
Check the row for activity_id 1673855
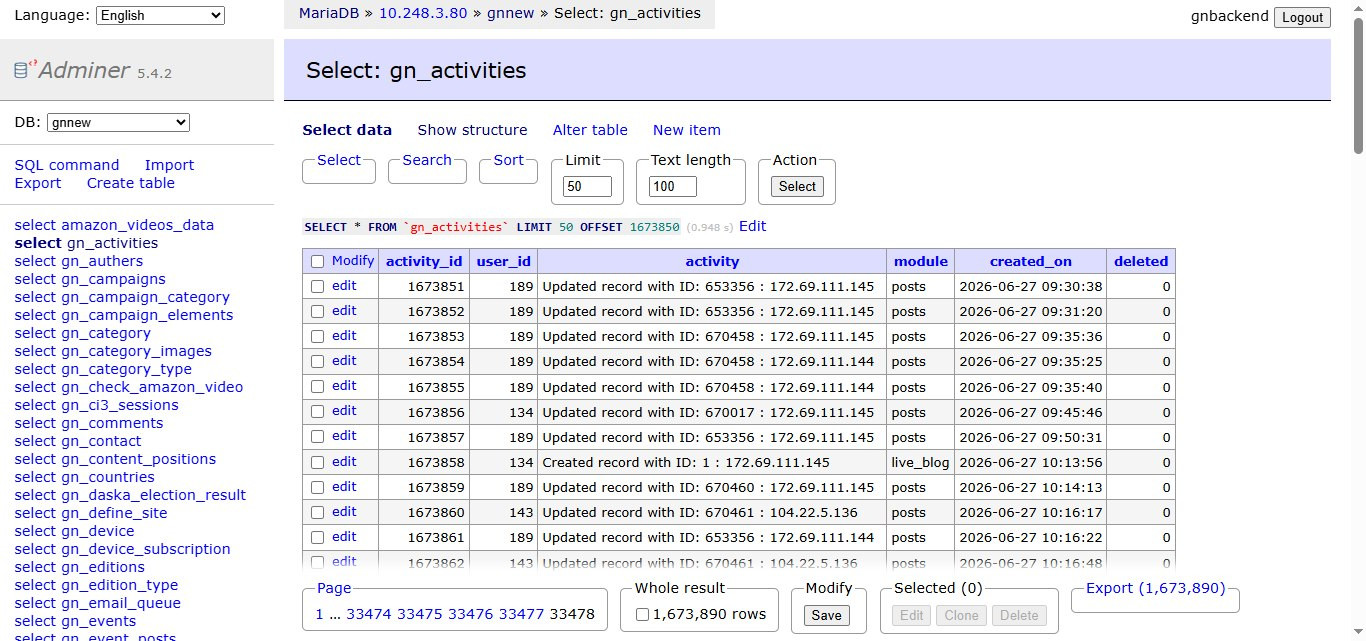pos(317,387)
